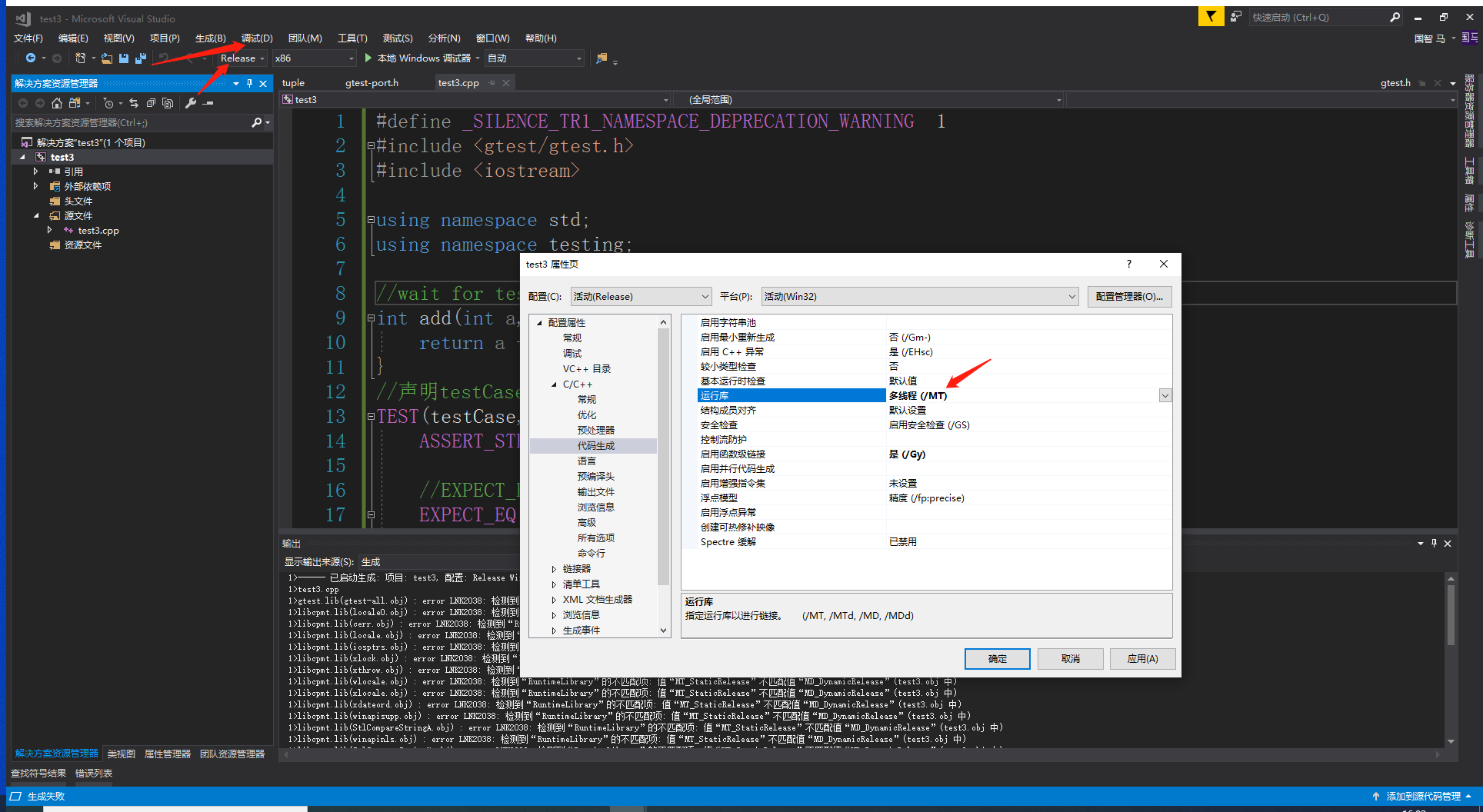Click the Open File icon on the toolbar
This screenshot has height=812, width=1483.
pyautogui.click(x=105, y=58)
